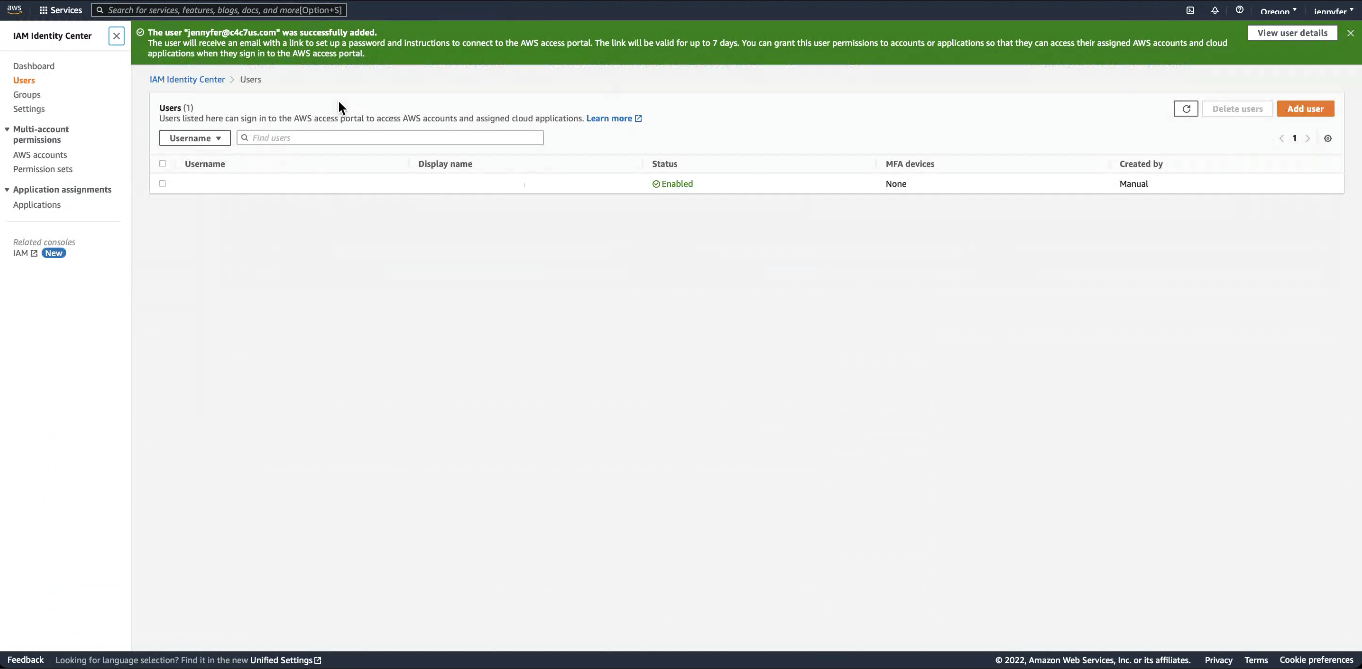The image size is (1362, 669).
Task: Click the MFA devices column header
Action: 910,164
